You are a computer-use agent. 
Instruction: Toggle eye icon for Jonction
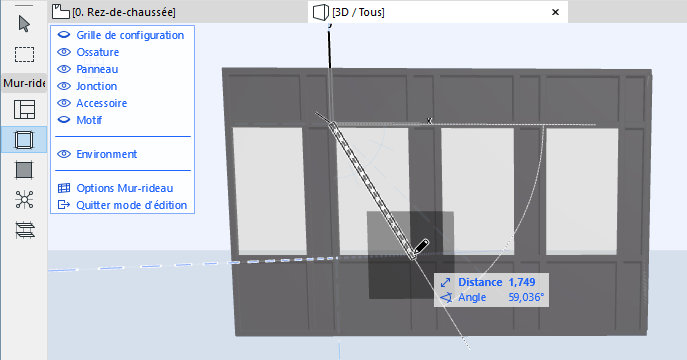[64, 86]
